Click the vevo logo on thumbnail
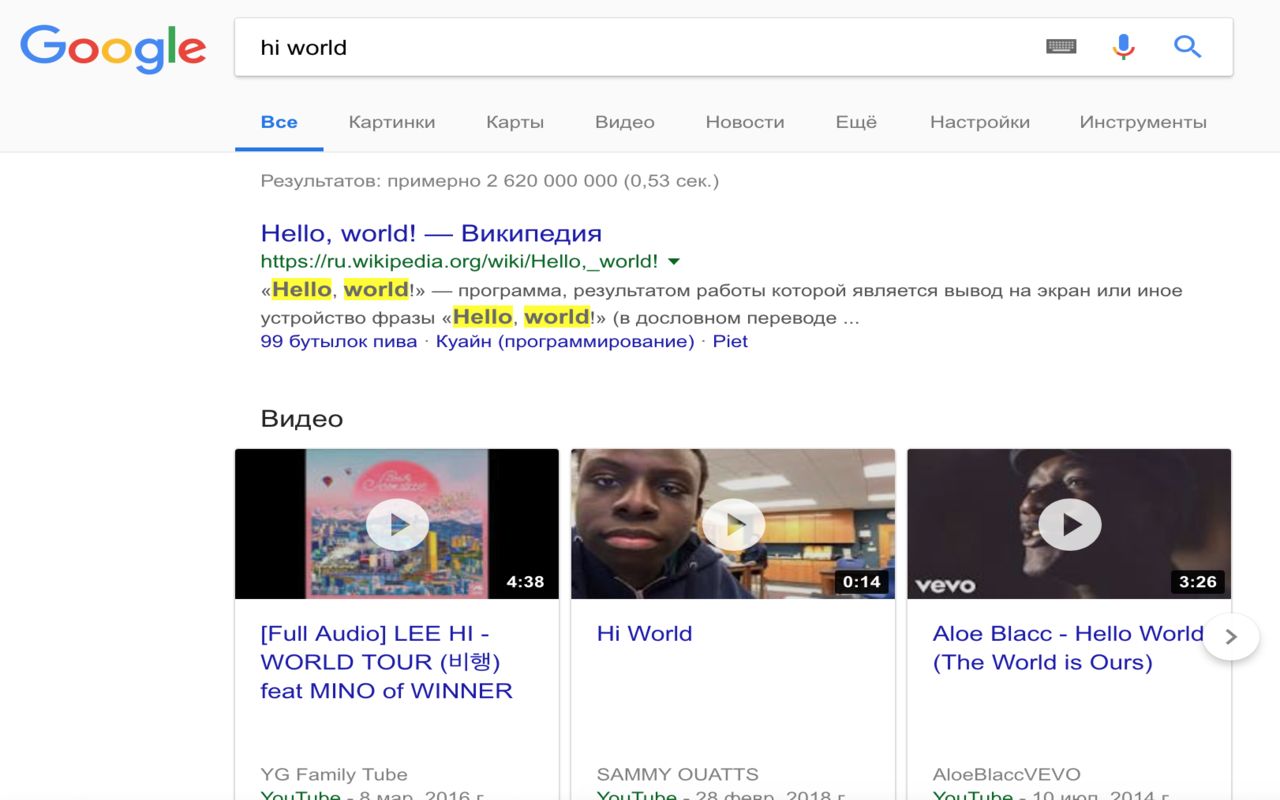 click(945, 584)
